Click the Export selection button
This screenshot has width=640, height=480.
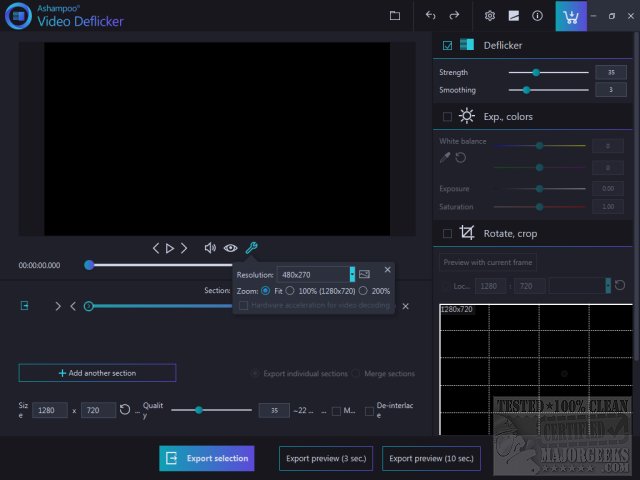point(207,458)
